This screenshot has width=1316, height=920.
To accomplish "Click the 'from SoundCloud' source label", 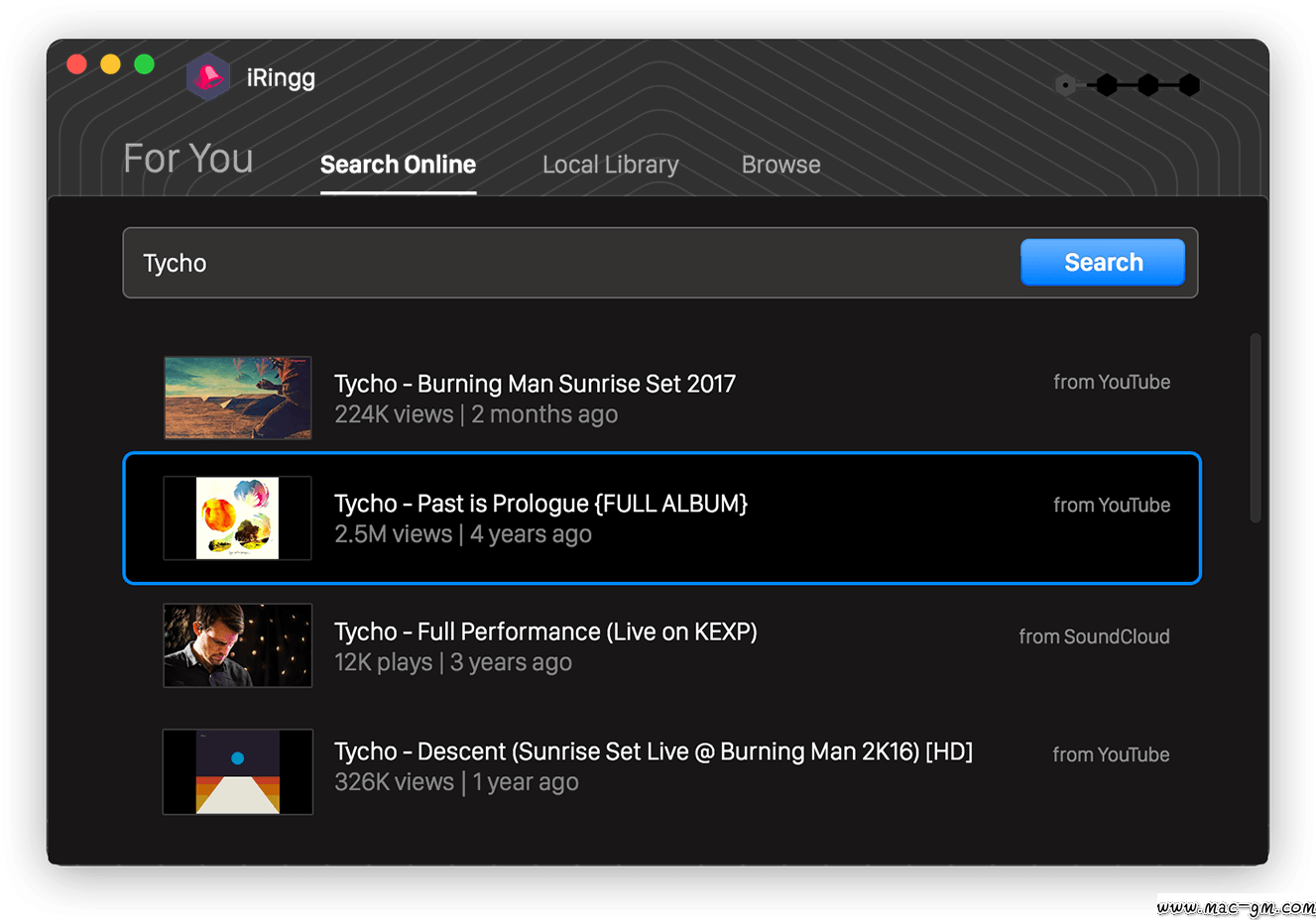I will pyautogui.click(x=1094, y=636).
